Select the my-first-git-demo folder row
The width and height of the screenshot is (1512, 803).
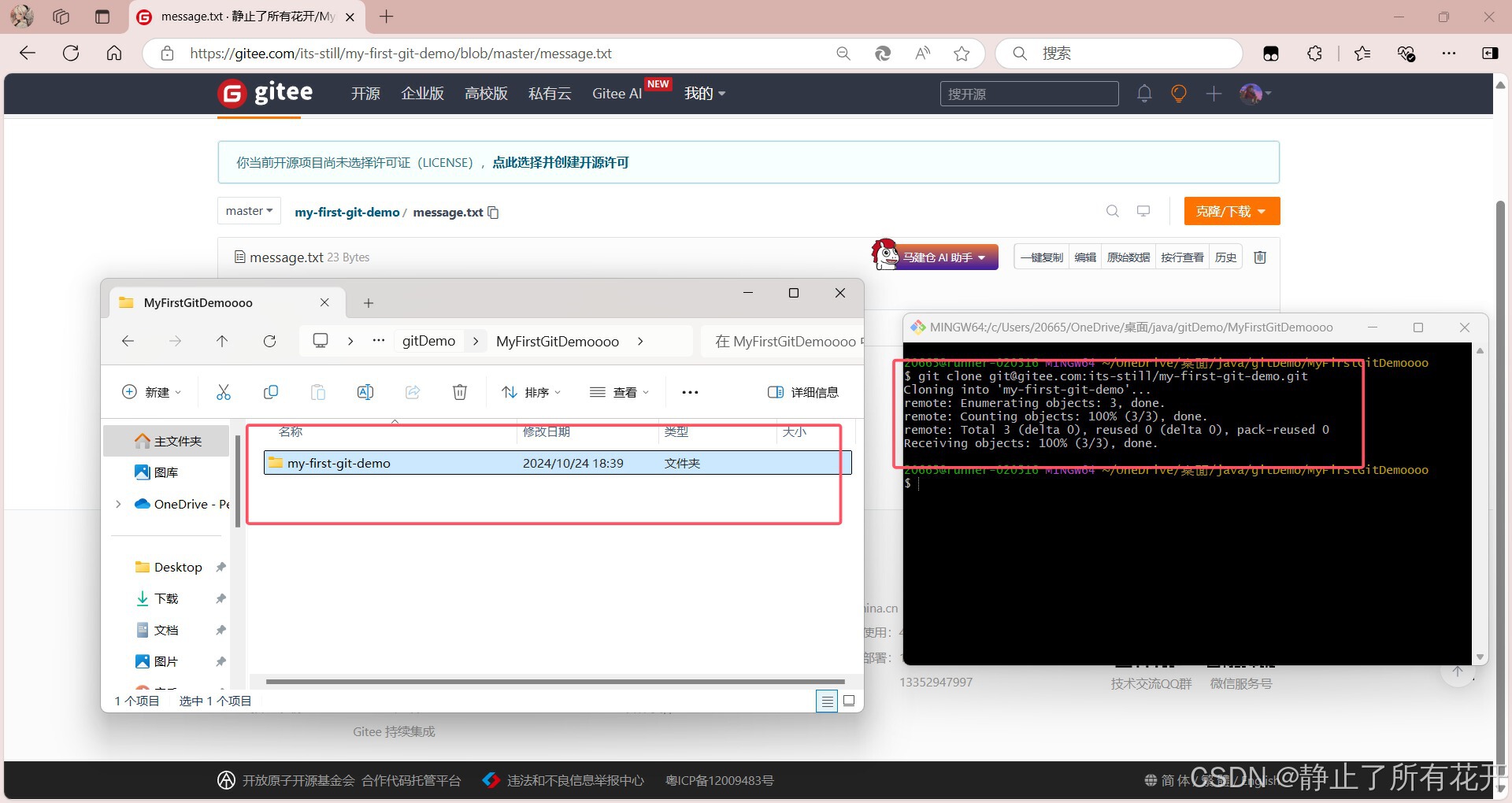[x=558, y=463]
